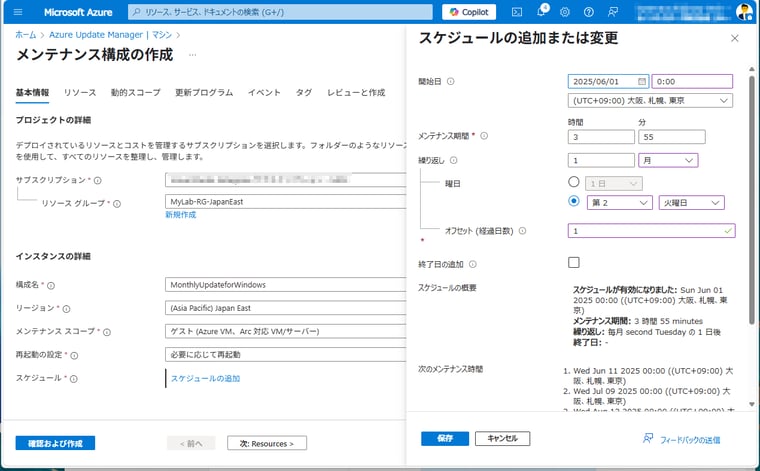This screenshot has height=471, width=760.
Task: Click the schedule panel vertical scrollbar
Action: pos(751,200)
